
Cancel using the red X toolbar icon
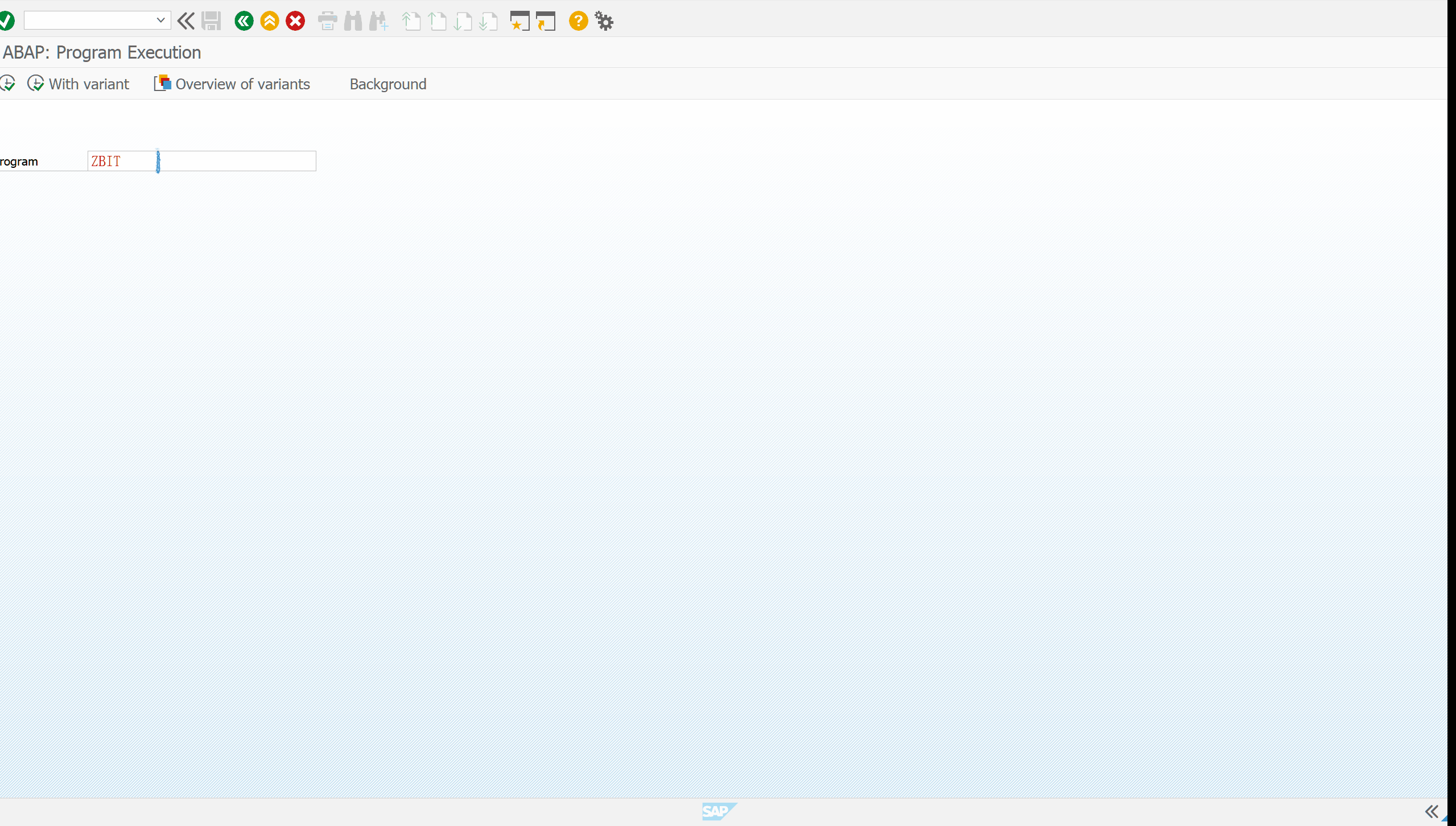click(295, 20)
